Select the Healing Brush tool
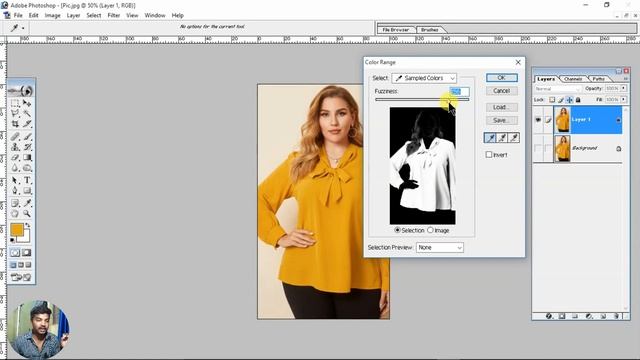Screen dimensions: 640x360 [15, 136]
